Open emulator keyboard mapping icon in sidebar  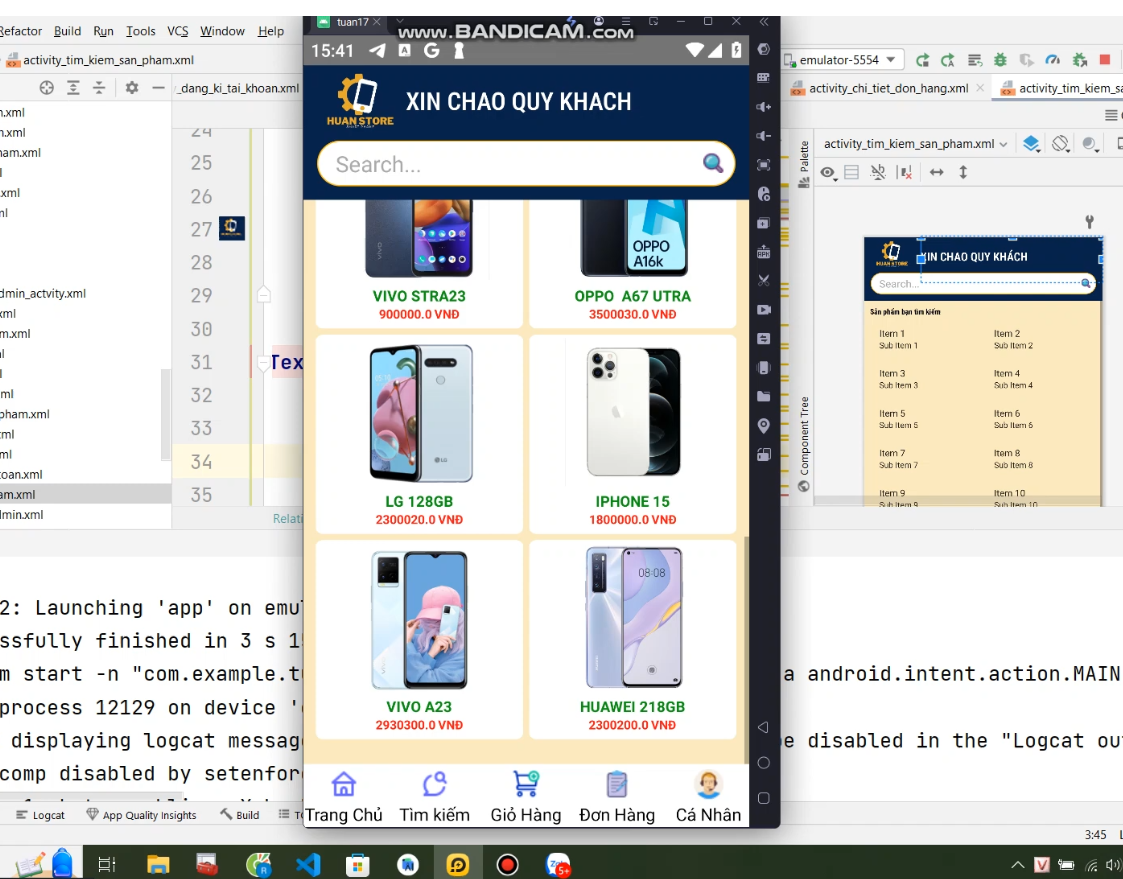[x=764, y=77]
